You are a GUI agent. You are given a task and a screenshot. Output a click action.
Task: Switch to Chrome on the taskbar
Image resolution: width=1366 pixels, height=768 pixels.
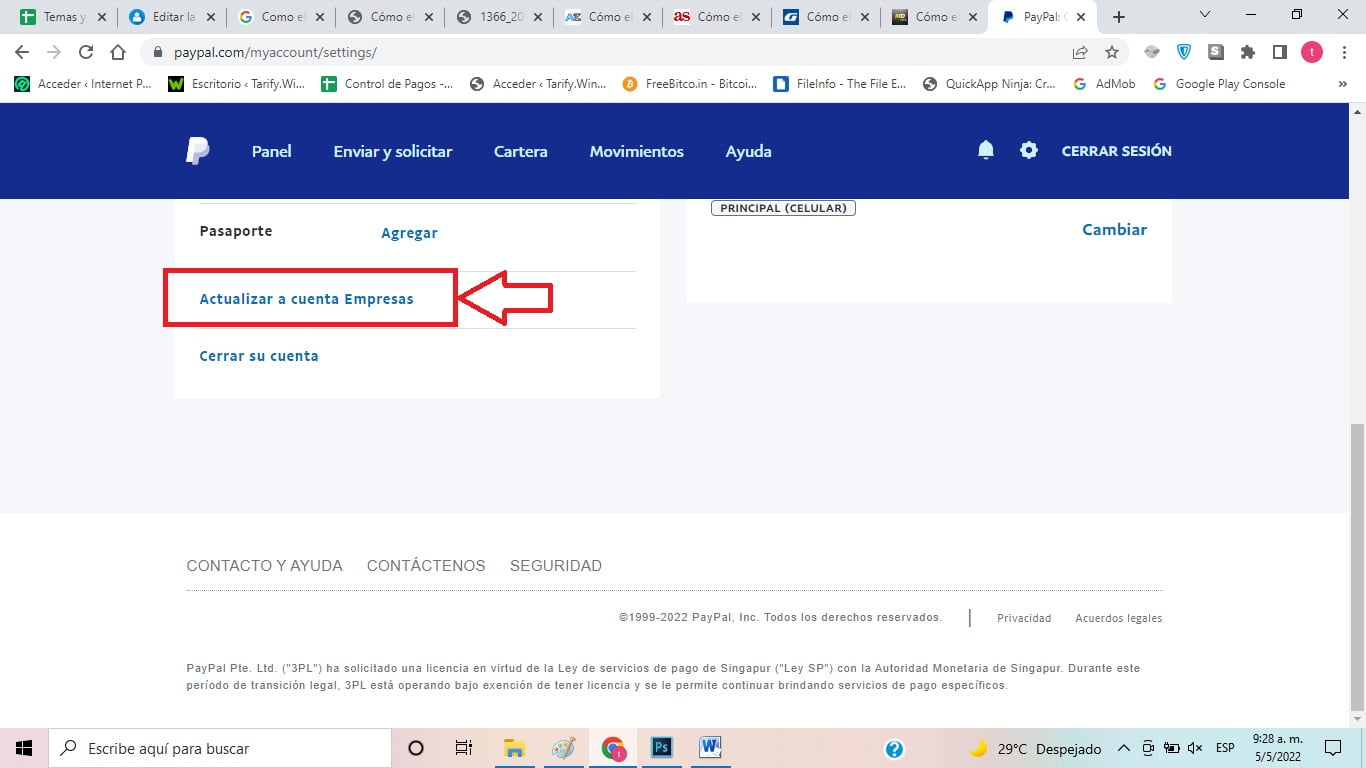[613, 748]
